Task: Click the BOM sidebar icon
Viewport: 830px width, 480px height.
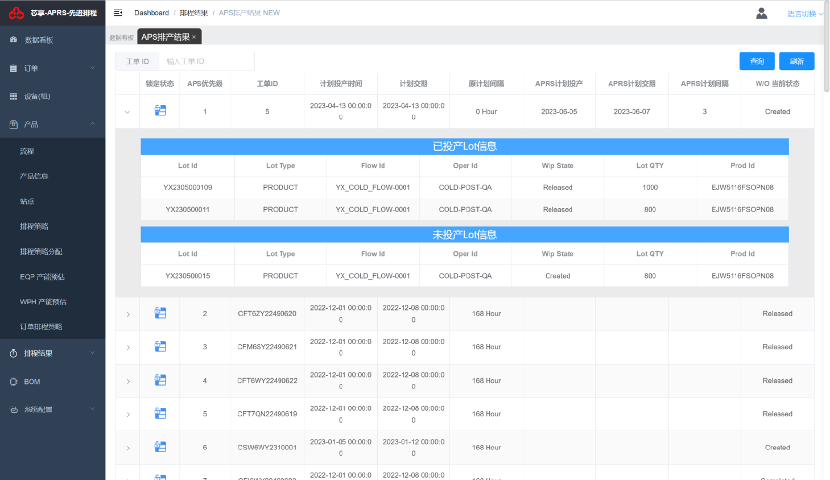Action: tap(14, 382)
